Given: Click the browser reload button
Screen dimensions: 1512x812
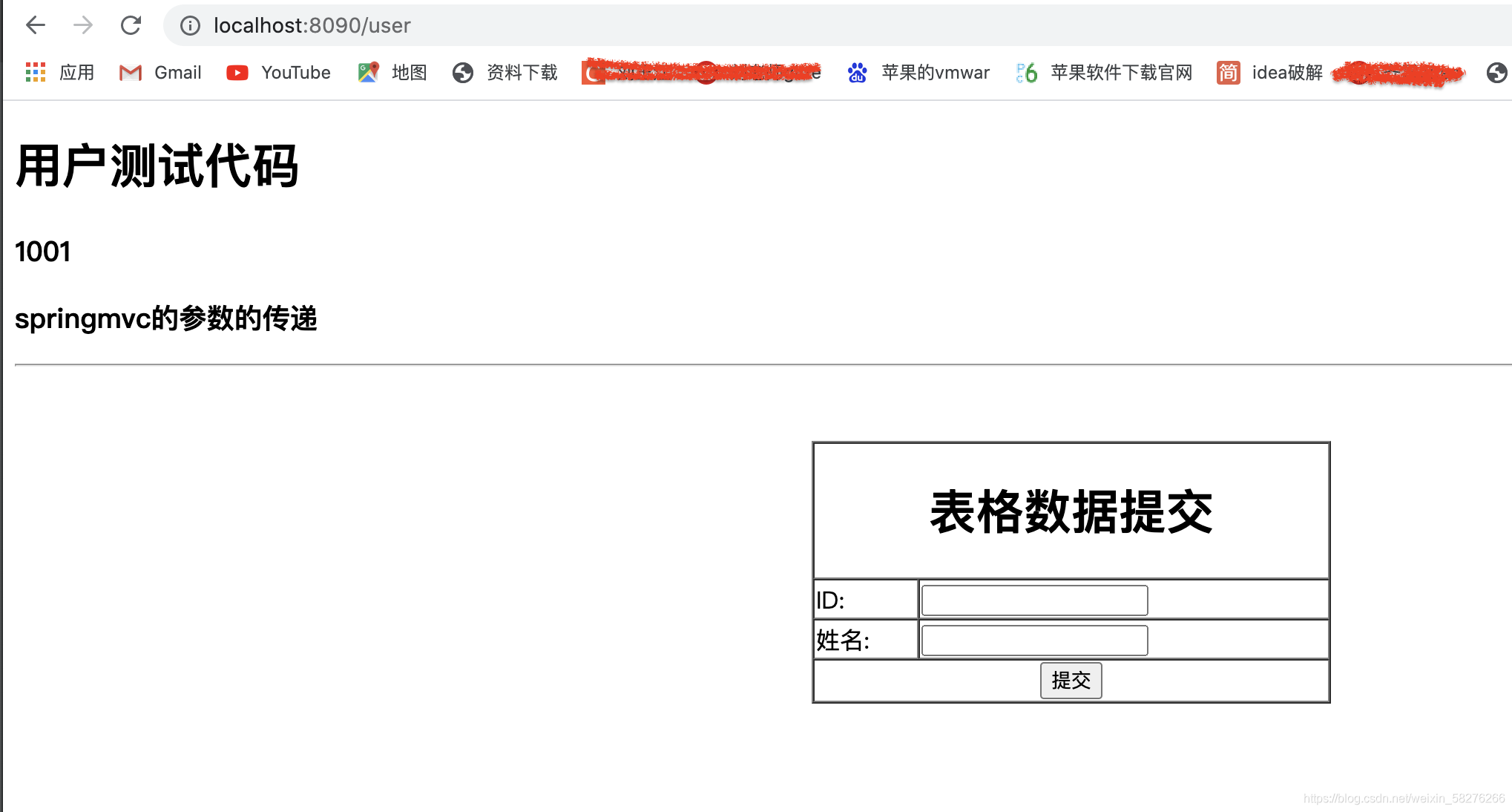Looking at the screenshot, I should tap(131, 25).
